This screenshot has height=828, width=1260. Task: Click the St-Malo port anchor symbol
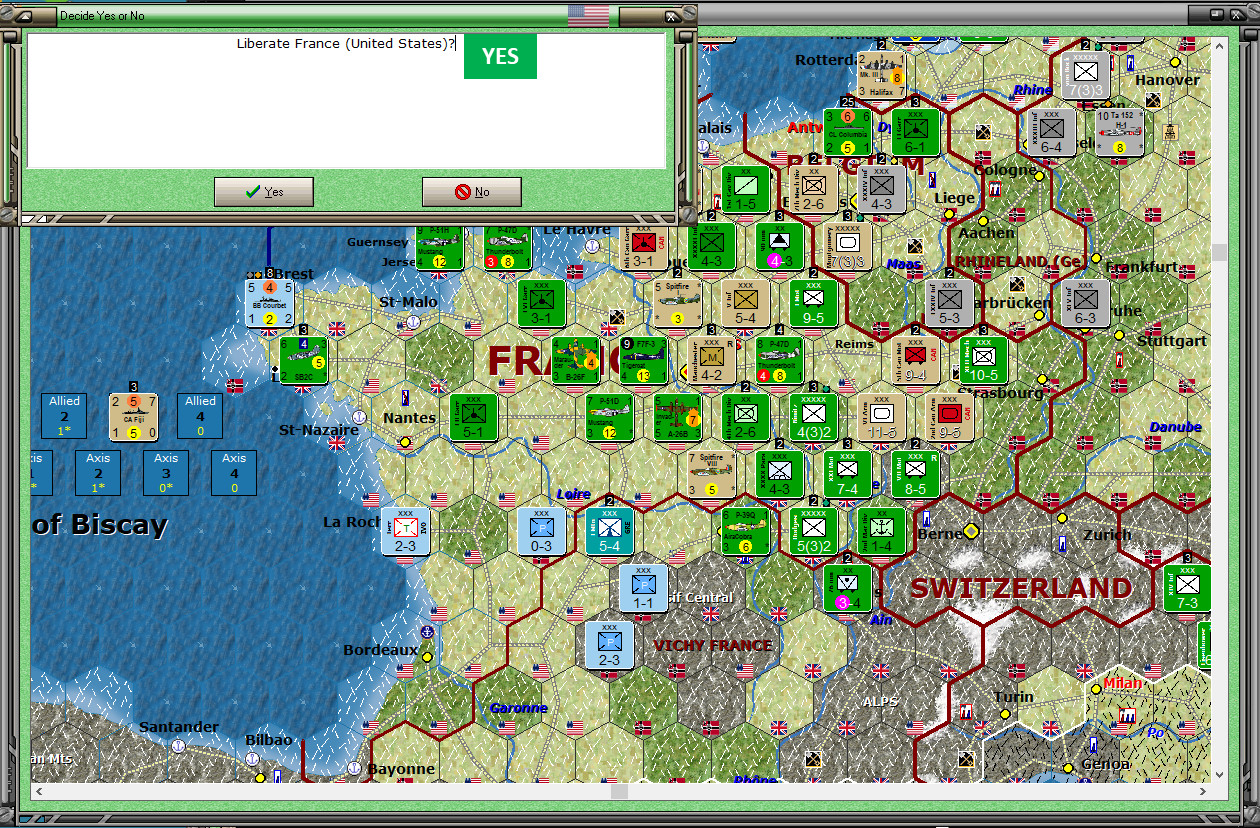(411, 322)
